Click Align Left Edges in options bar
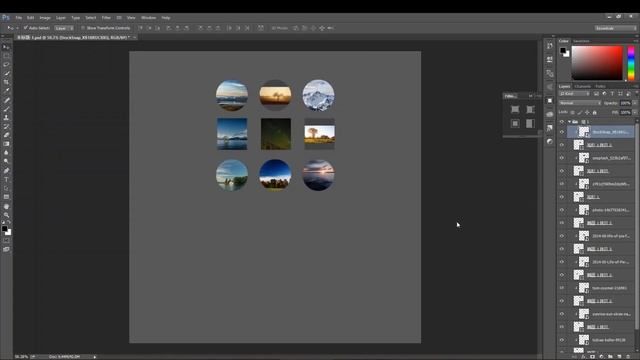This screenshot has width=640, height=360. click(169, 28)
